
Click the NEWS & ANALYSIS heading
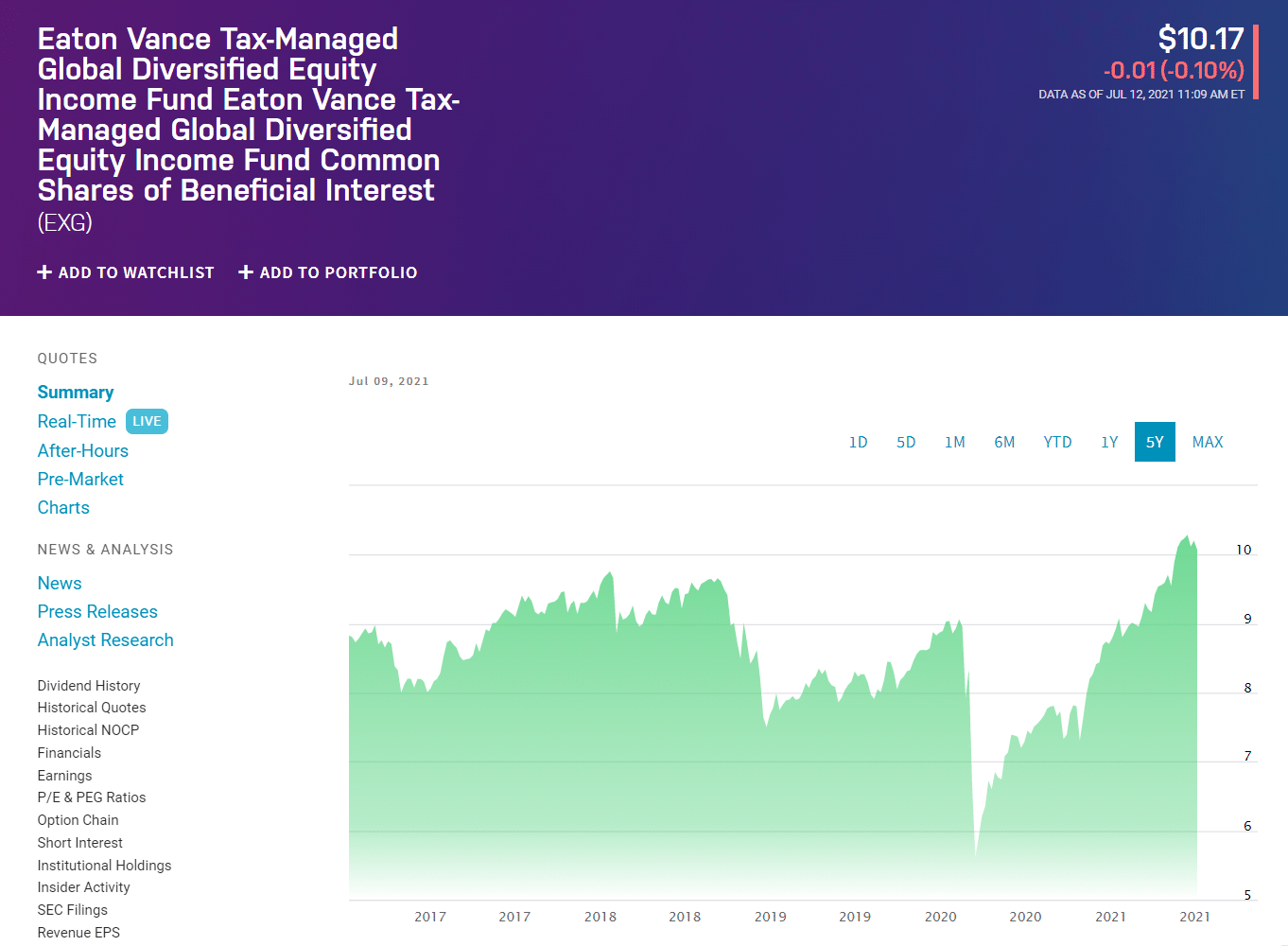[x=105, y=550]
